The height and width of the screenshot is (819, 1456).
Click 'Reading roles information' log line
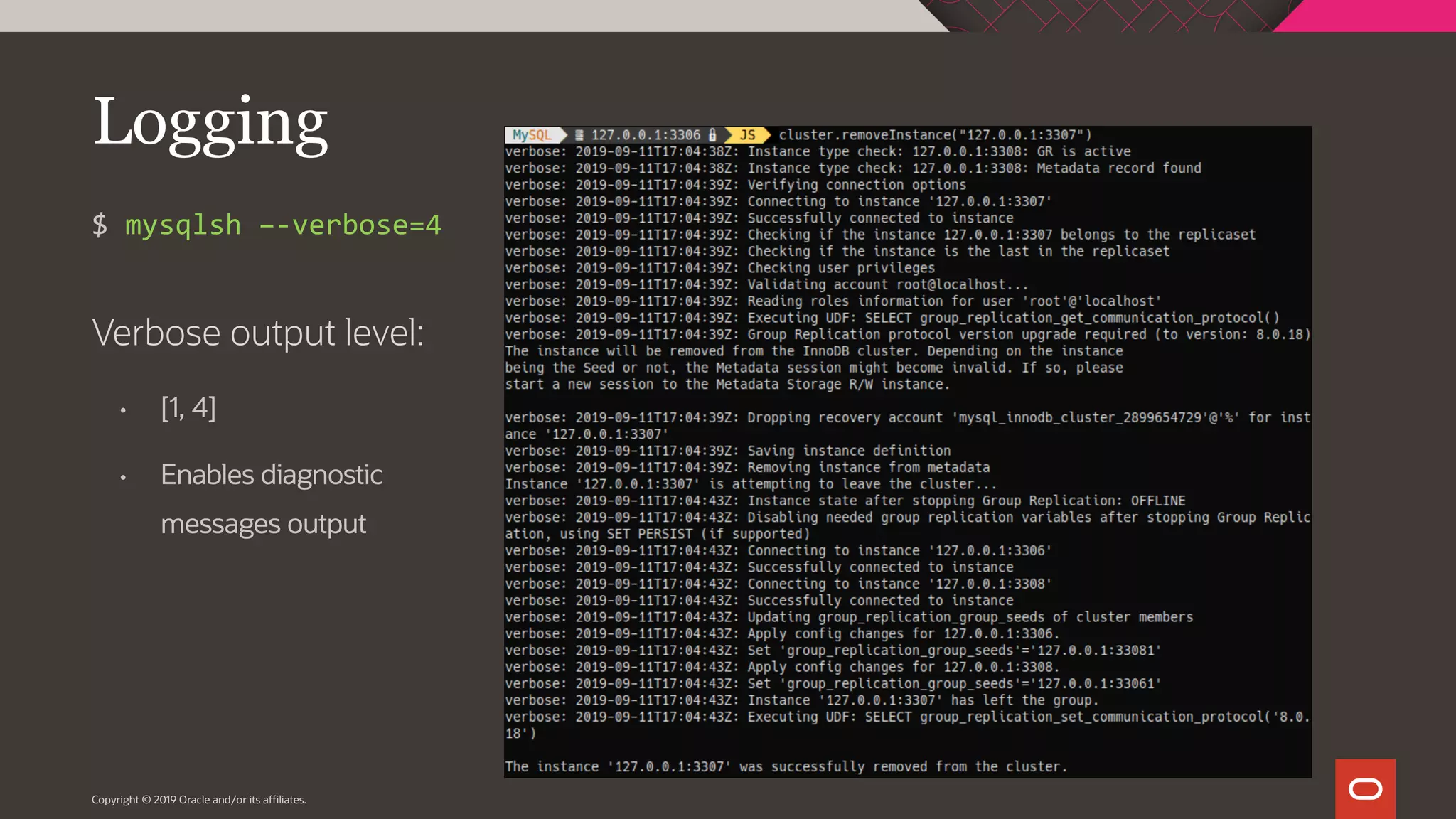[x=833, y=301]
